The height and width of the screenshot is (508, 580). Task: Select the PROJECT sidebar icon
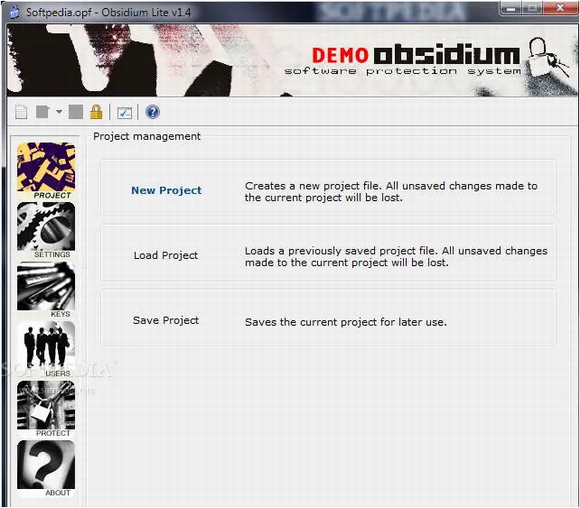coord(46,171)
